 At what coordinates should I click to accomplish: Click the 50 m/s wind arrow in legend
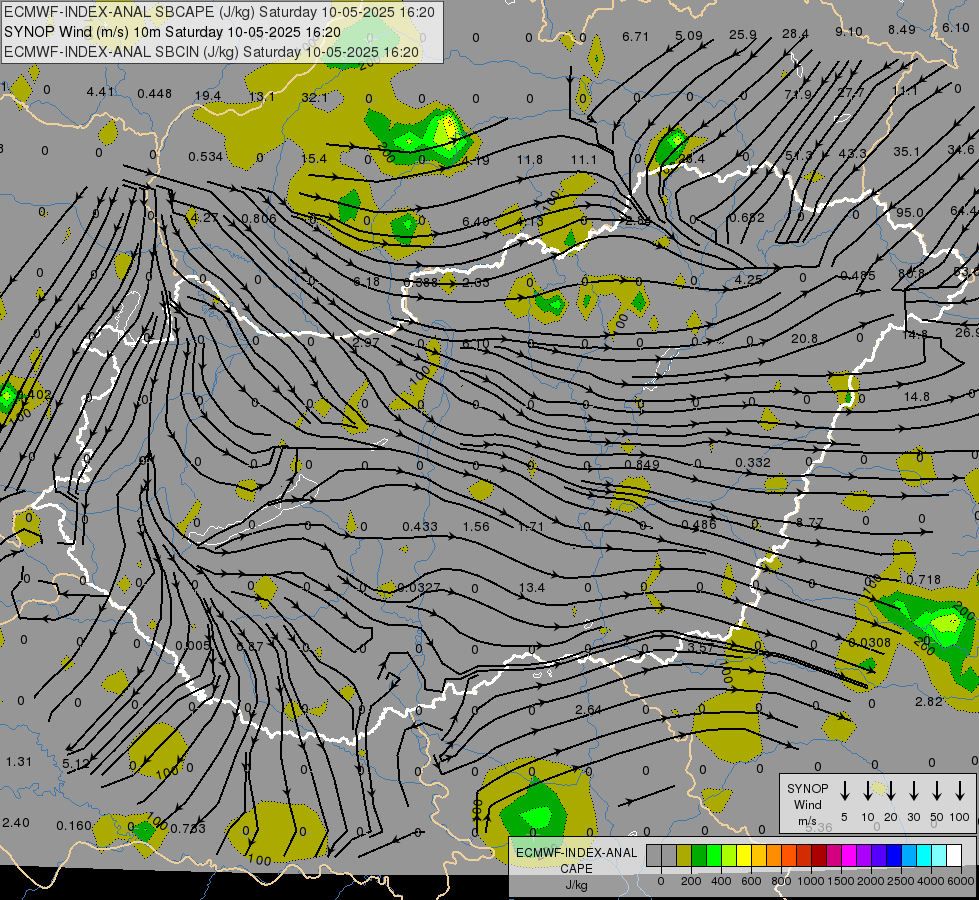[937, 791]
